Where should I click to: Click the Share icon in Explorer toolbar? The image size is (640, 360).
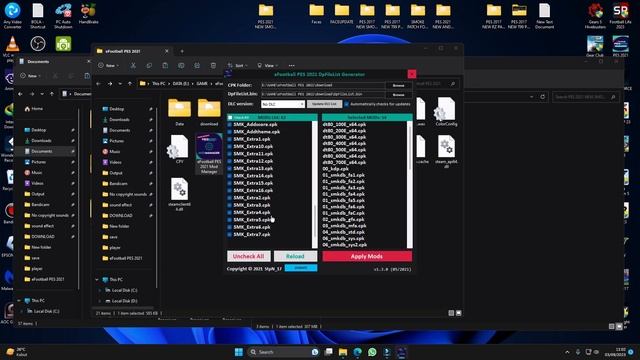[x=197, y=65]
